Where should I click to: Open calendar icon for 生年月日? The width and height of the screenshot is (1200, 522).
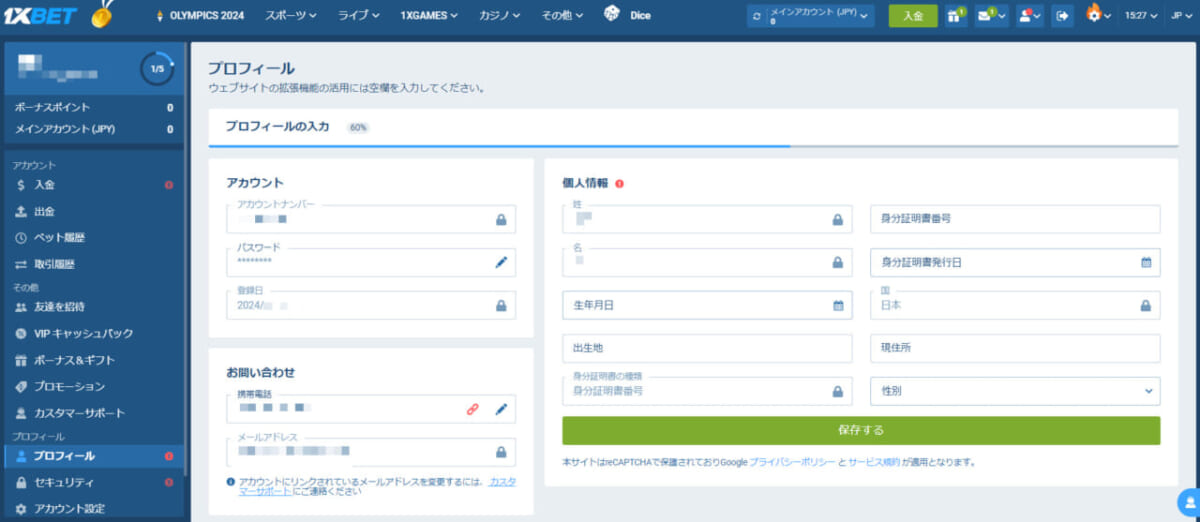coord(838,305)
